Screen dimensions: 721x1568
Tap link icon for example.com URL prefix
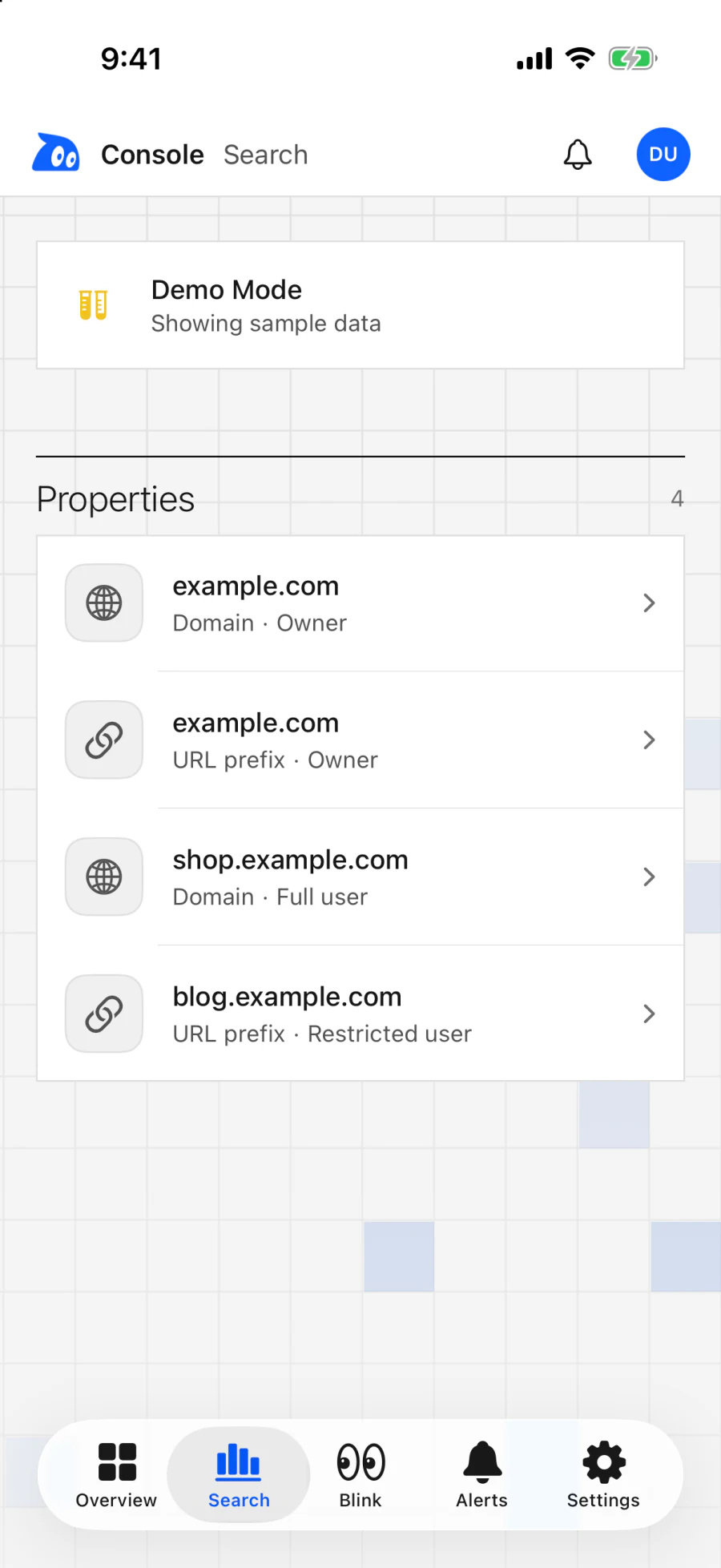coord(104,740)
